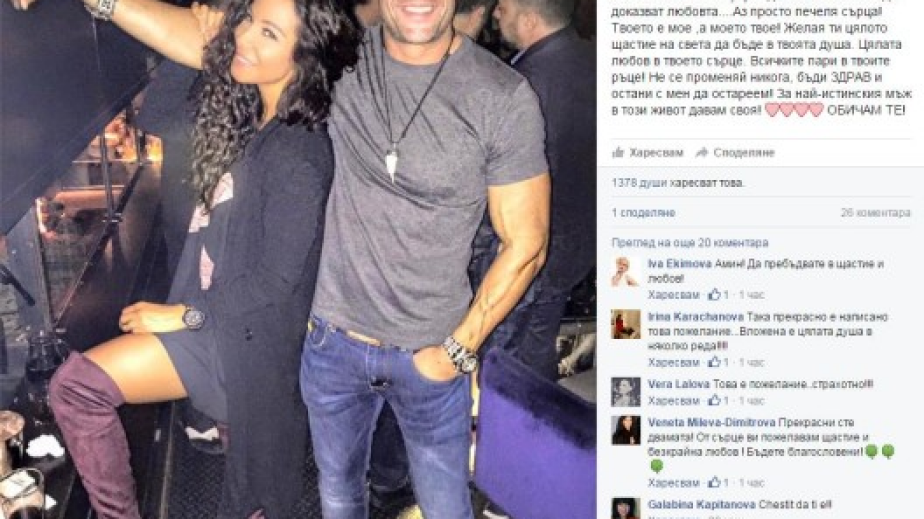Viewport: 924px width, 519px height.
Task: Click the like count icon on Veneta Mileva-Dimitrova's comment
Action: click(x=715, y=482)
